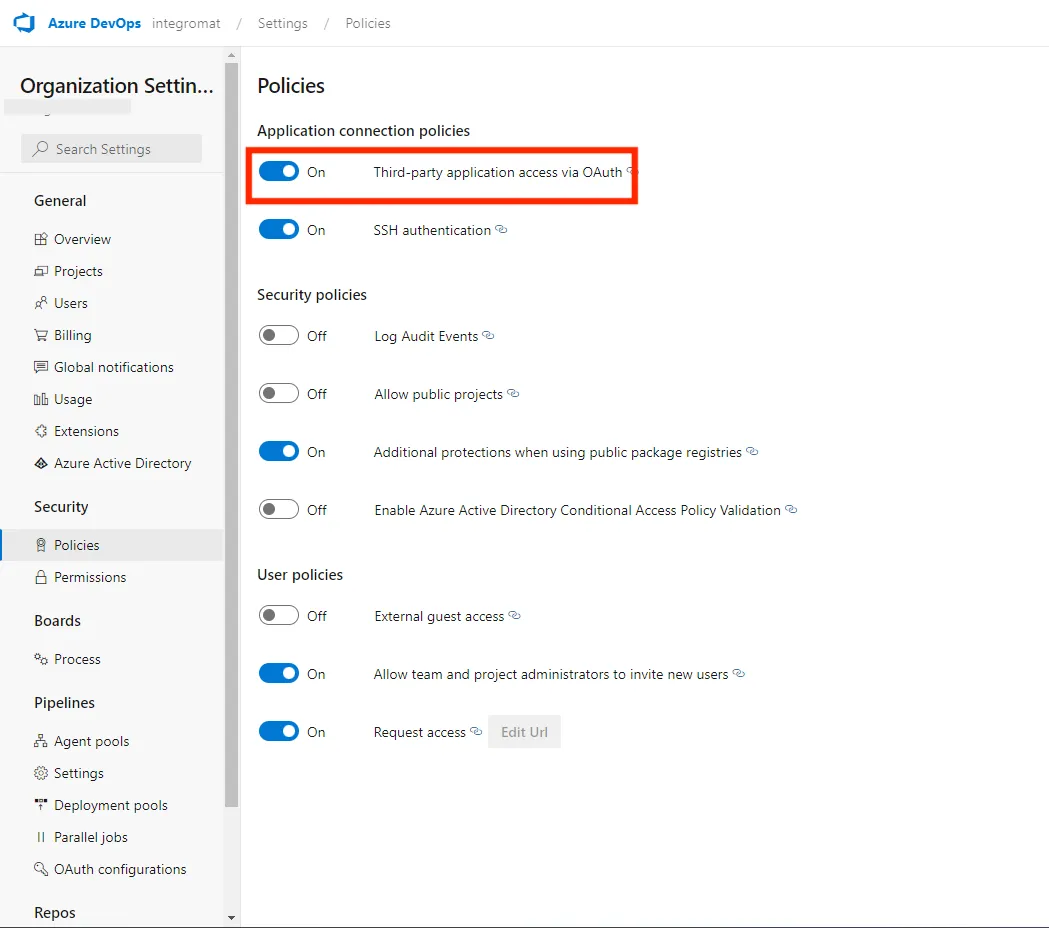
Task: Click the Billing cart icon
Action: 41,335
